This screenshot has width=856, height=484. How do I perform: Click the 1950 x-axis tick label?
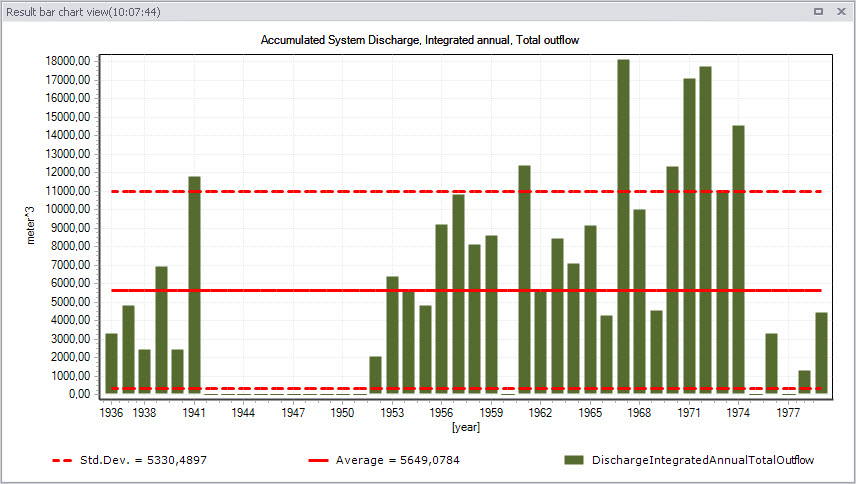click(342, 413)
